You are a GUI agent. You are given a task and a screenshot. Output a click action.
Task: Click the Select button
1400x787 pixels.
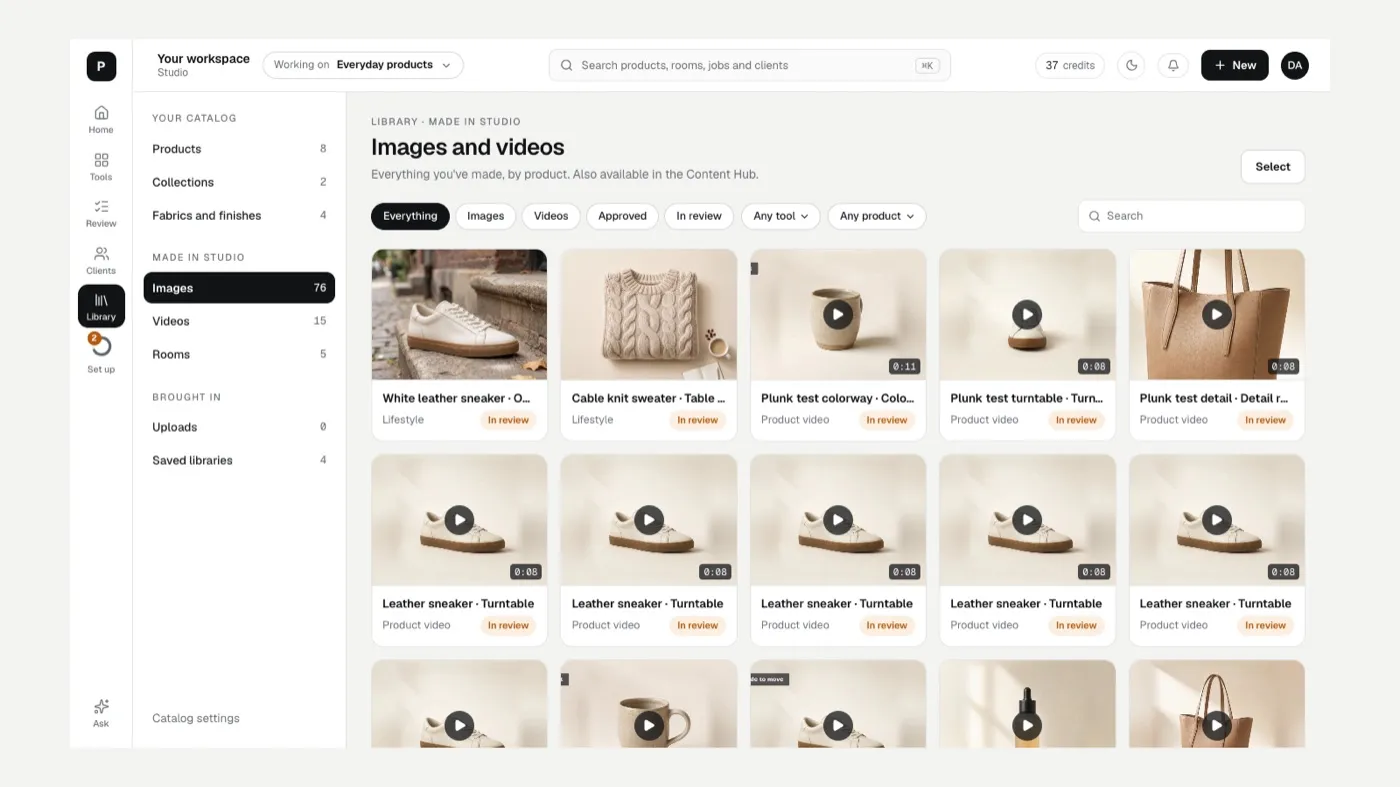tap(1272, 167)
